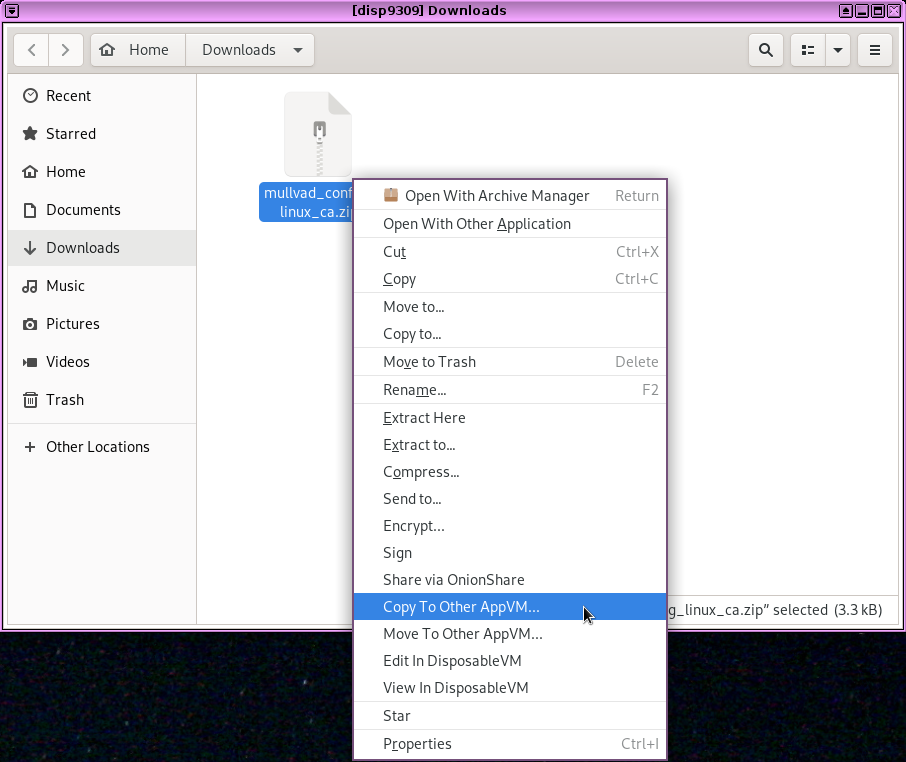
Task: Click the mullvad zip file name label
Action: 306,202
